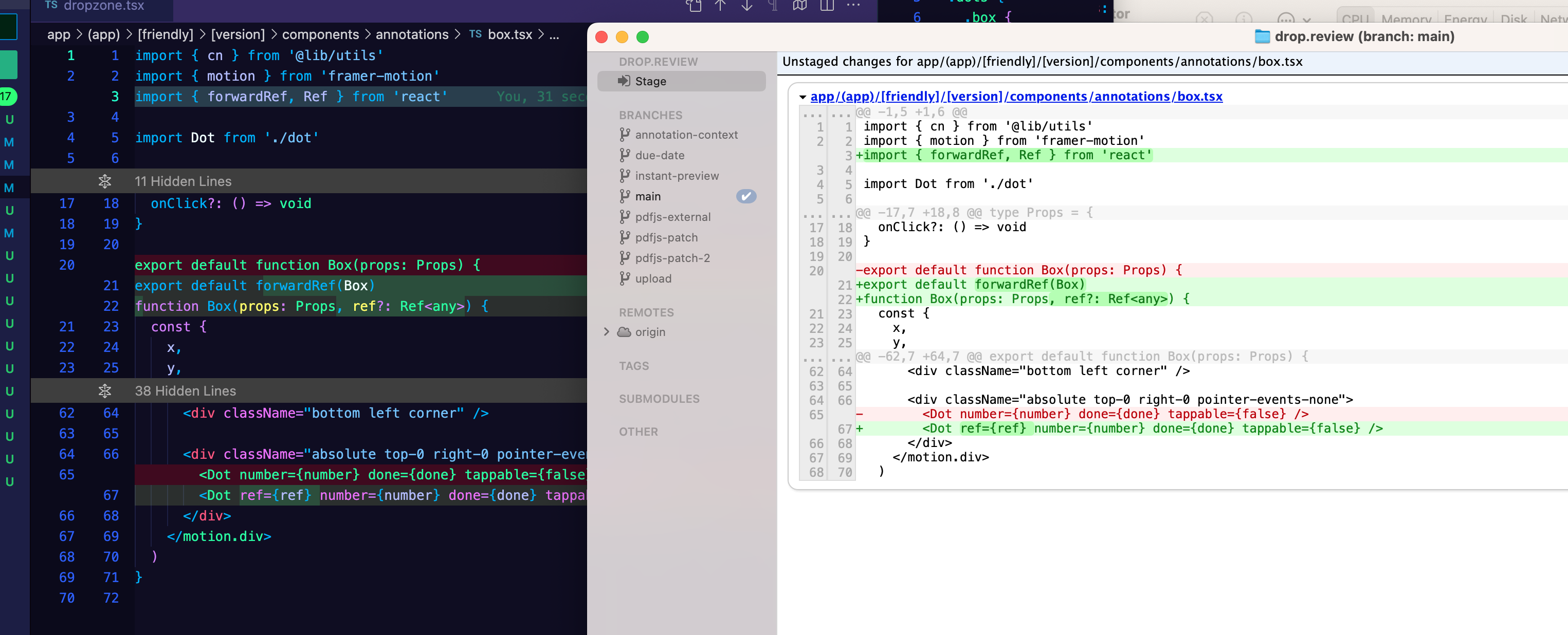Click the branch icon next to pdfjs-external
This screenshot has height=635, width=1568.
click(624, 216)
